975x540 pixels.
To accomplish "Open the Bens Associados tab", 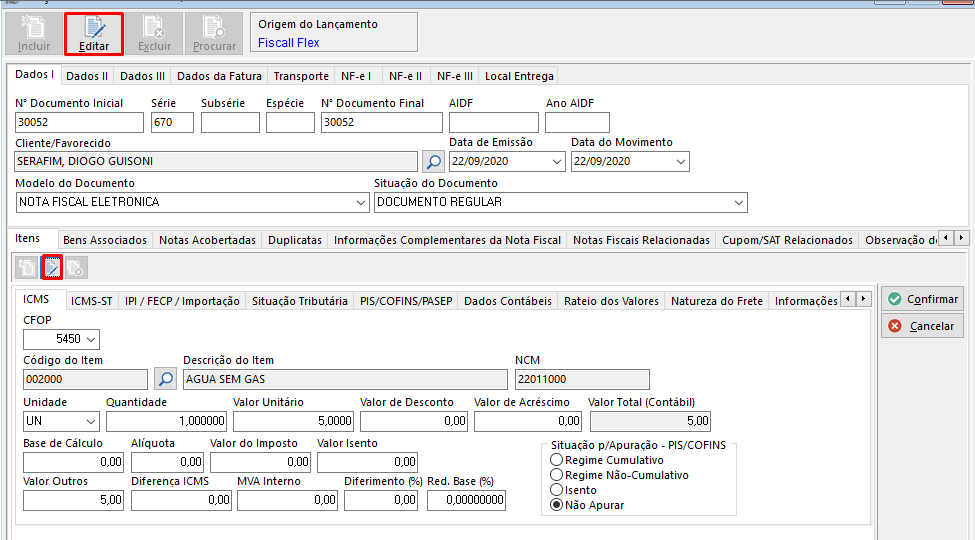I will pos(105,240).
